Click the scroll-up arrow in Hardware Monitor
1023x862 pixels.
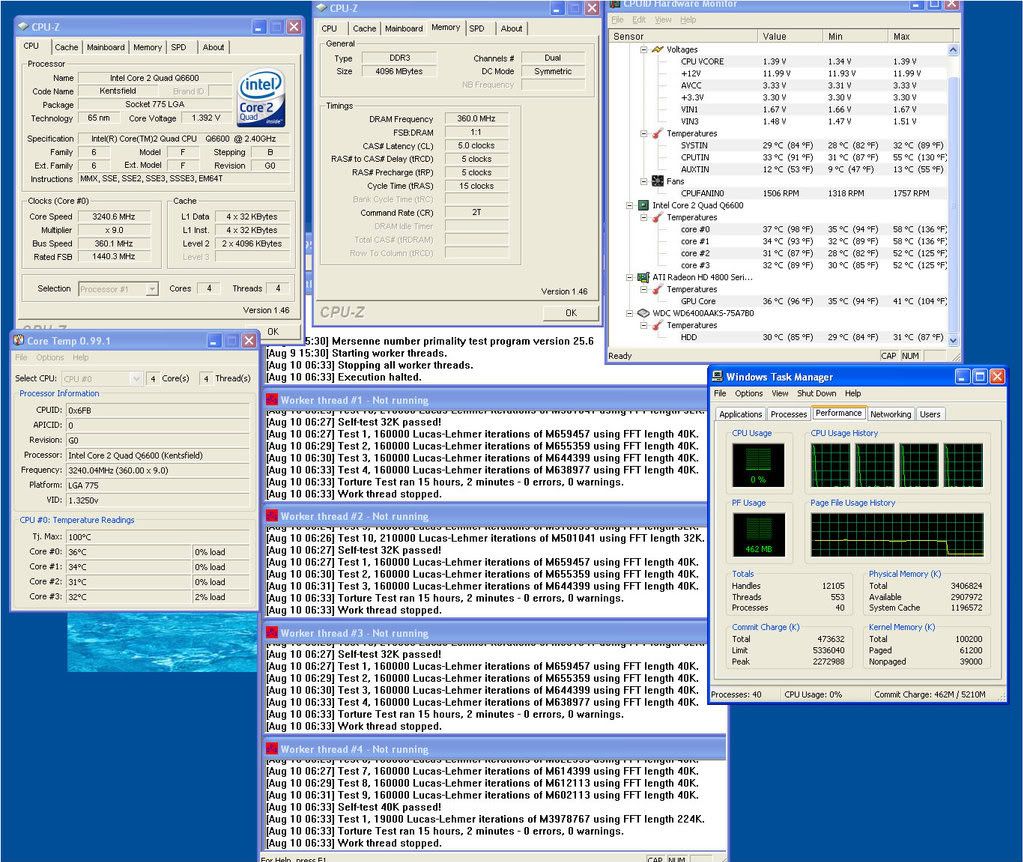pos(953,50)
